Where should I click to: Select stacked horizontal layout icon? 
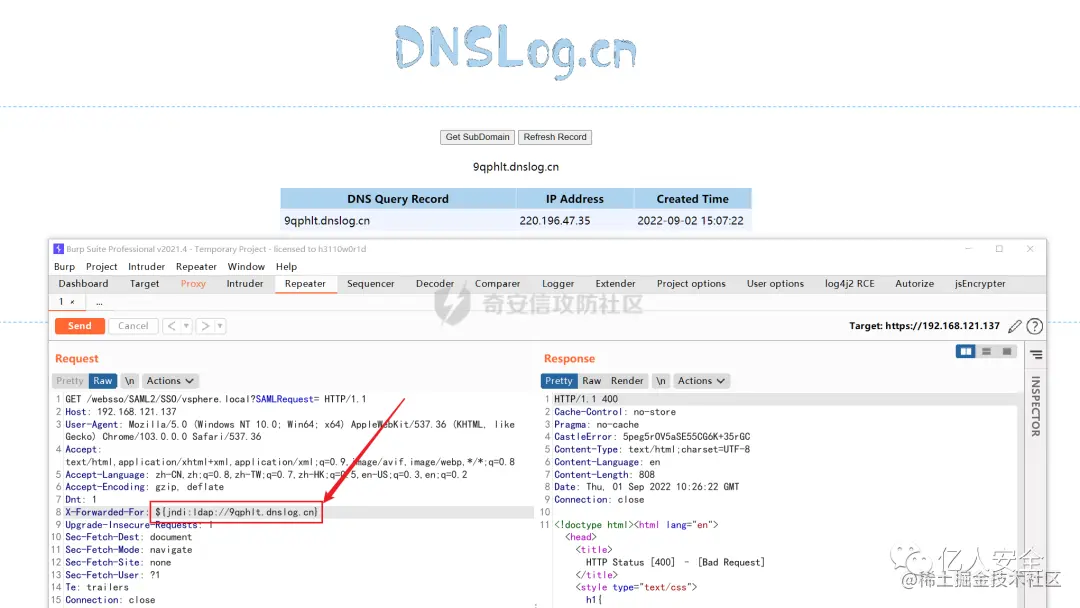tap(986, 351)
